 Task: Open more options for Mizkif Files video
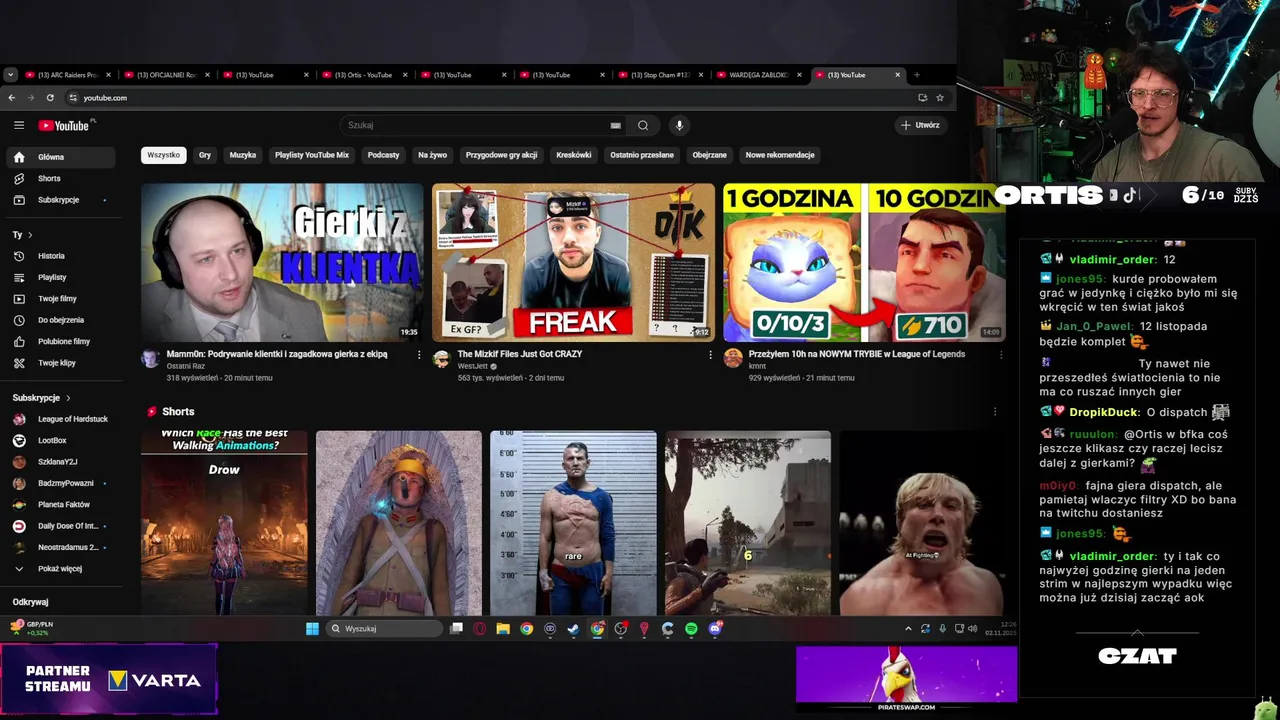coord(710,355)
